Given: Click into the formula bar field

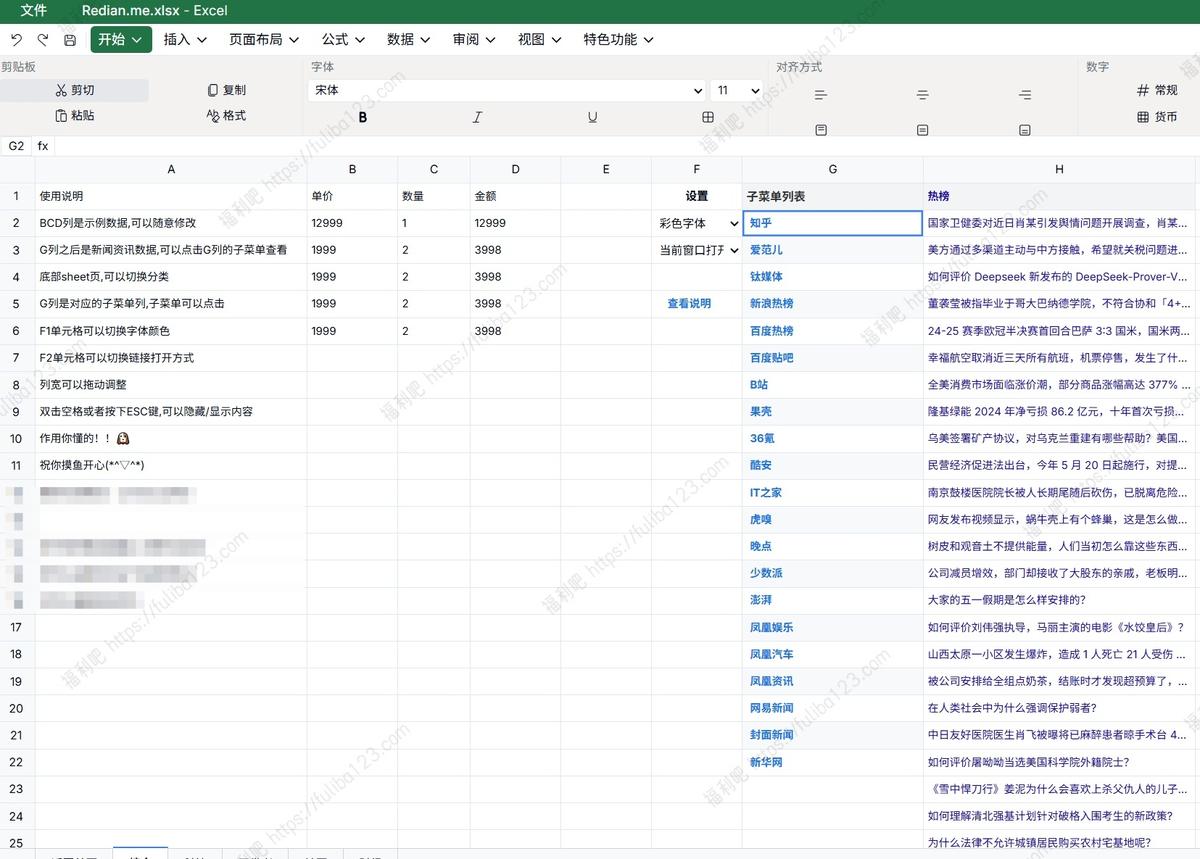Looking at the screenshot, I should 625,146.
